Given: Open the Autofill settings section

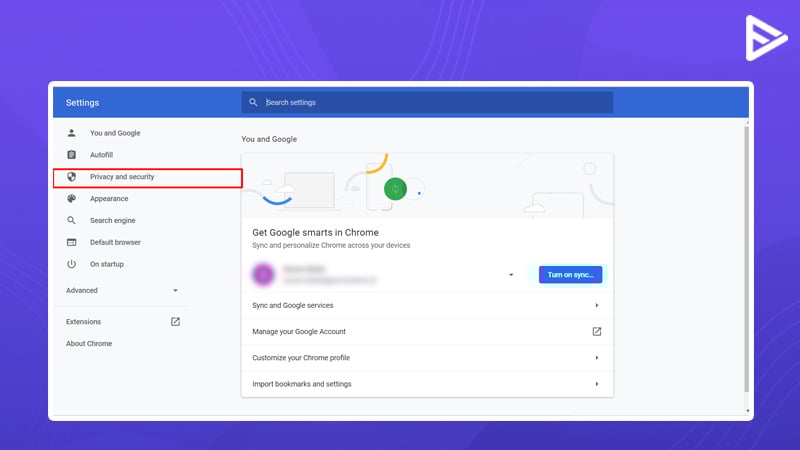Looking at the screenshot, I should click(102, 155).
